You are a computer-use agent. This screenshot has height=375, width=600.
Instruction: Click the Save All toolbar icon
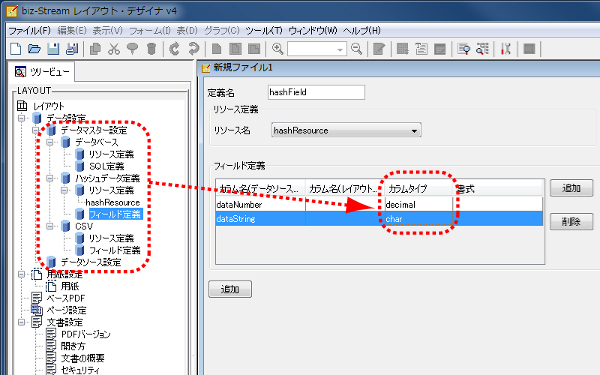pyautogui.click(x=72, y=49)
